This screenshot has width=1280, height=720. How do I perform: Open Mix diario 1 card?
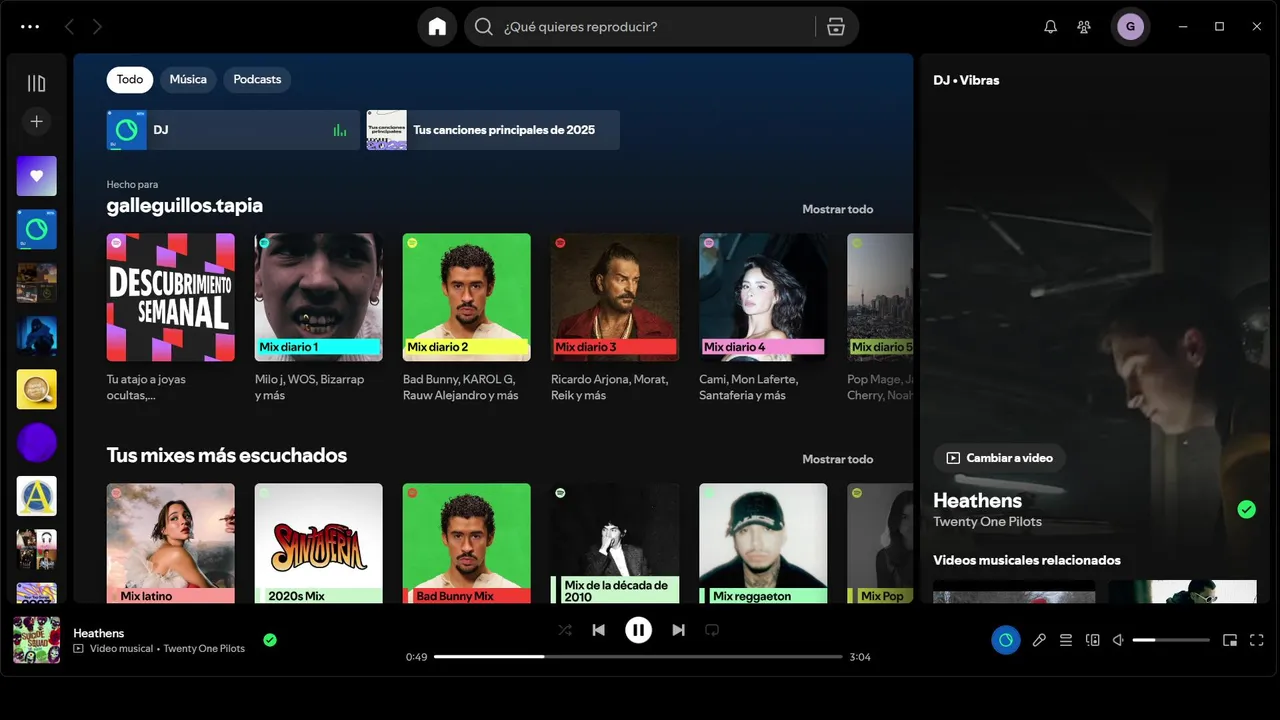[319, 297]
